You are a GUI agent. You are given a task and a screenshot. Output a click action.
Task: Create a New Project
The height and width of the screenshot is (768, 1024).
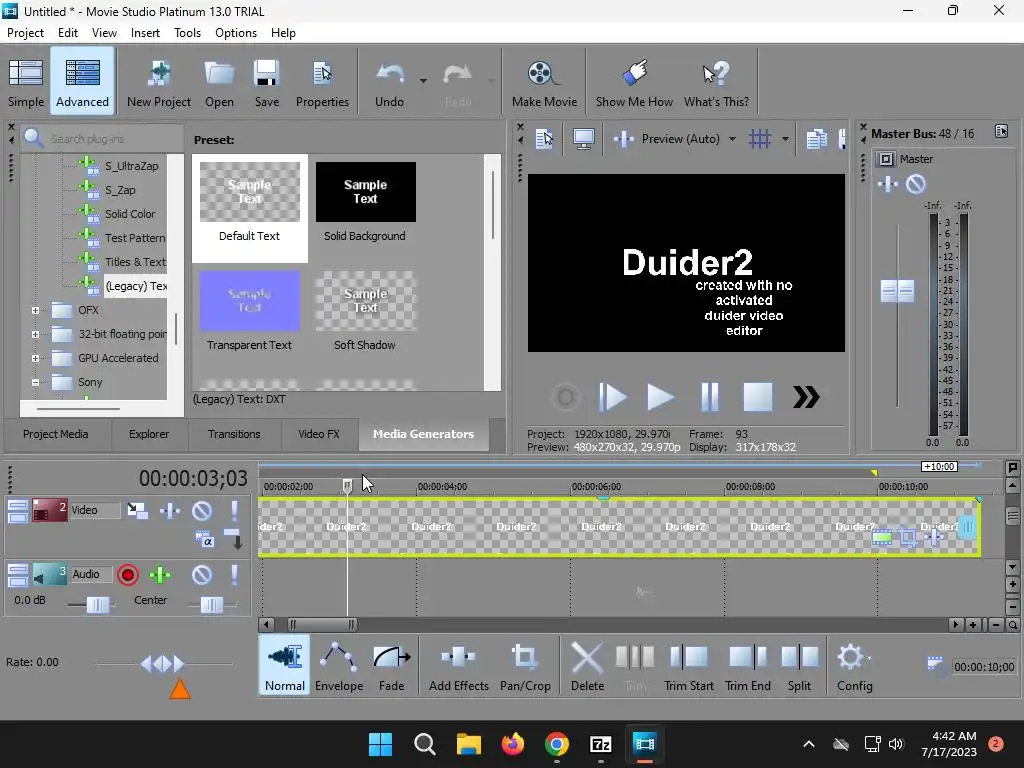click(159, 82)
